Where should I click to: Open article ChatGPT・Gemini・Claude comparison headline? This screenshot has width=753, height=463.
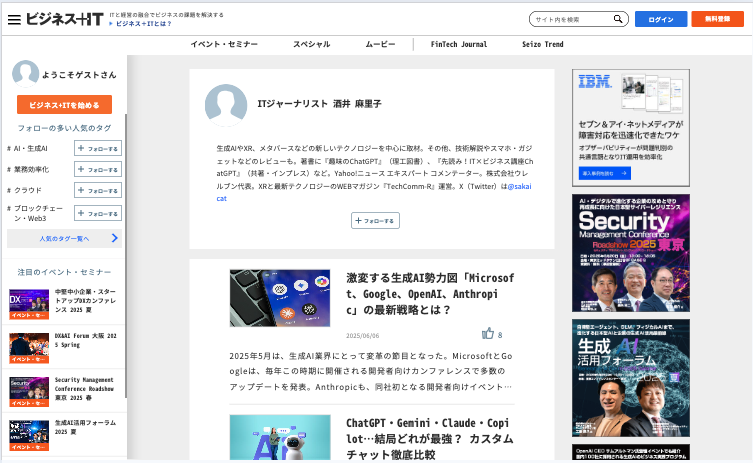point(430,439)
